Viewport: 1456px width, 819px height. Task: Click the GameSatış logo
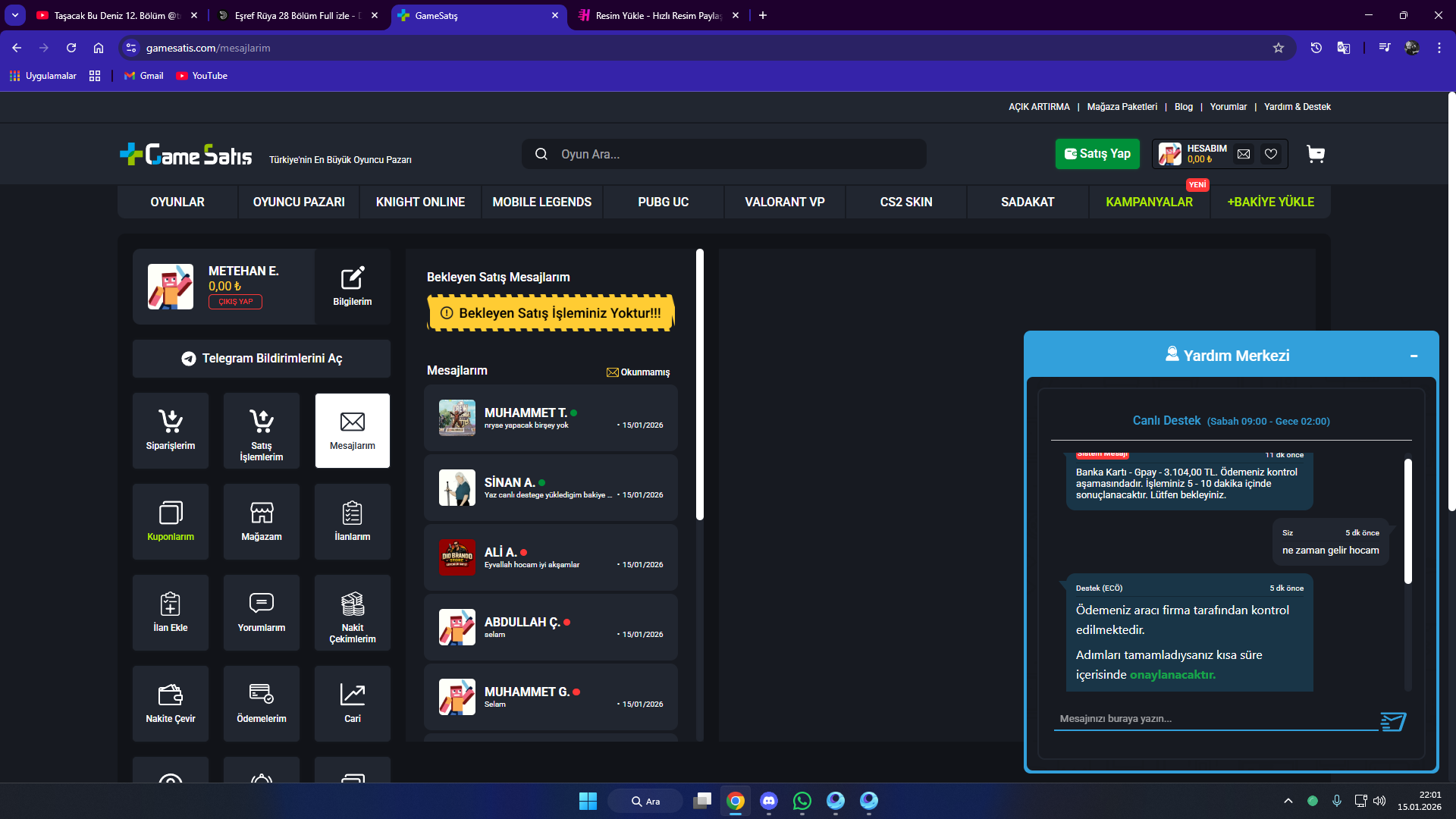tap(187, 155)
